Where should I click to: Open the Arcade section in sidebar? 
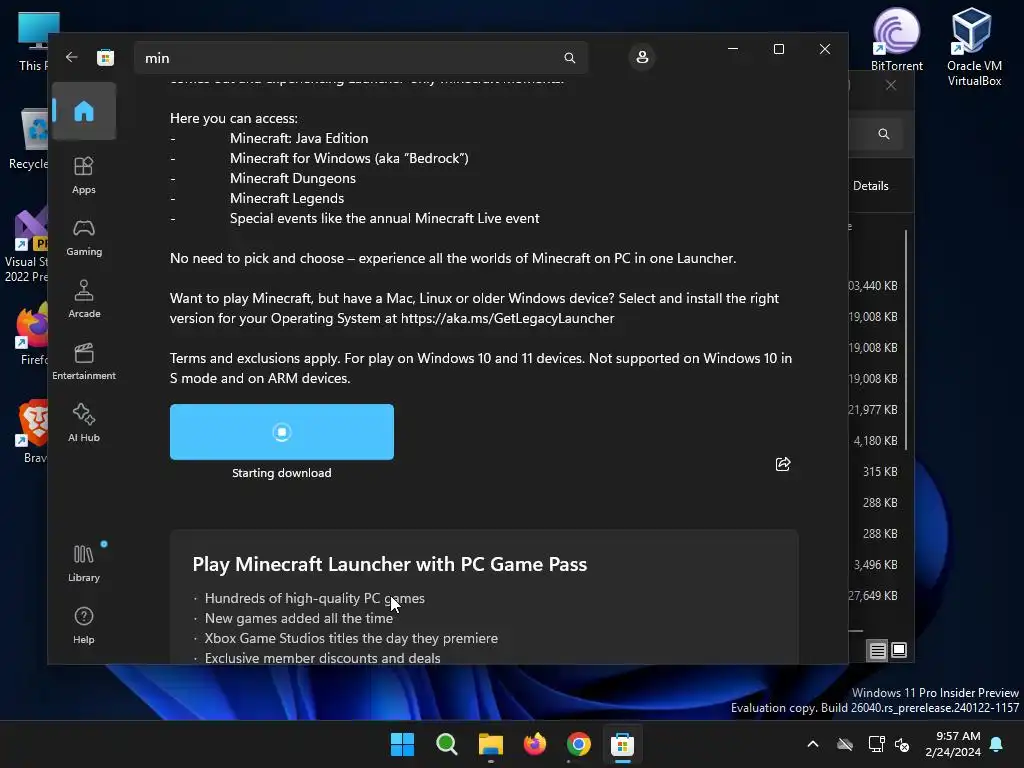(84, 300)
